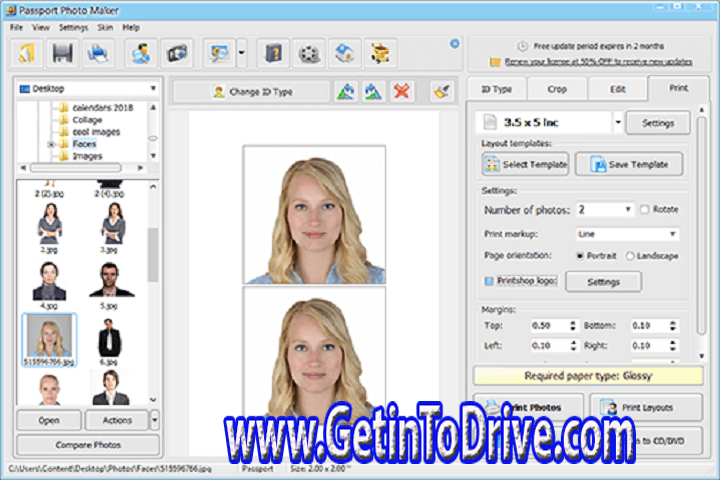Viewport: 720px width, 480px height.
Task: Expand the Faces folder tree node
Action: point(51,144)
